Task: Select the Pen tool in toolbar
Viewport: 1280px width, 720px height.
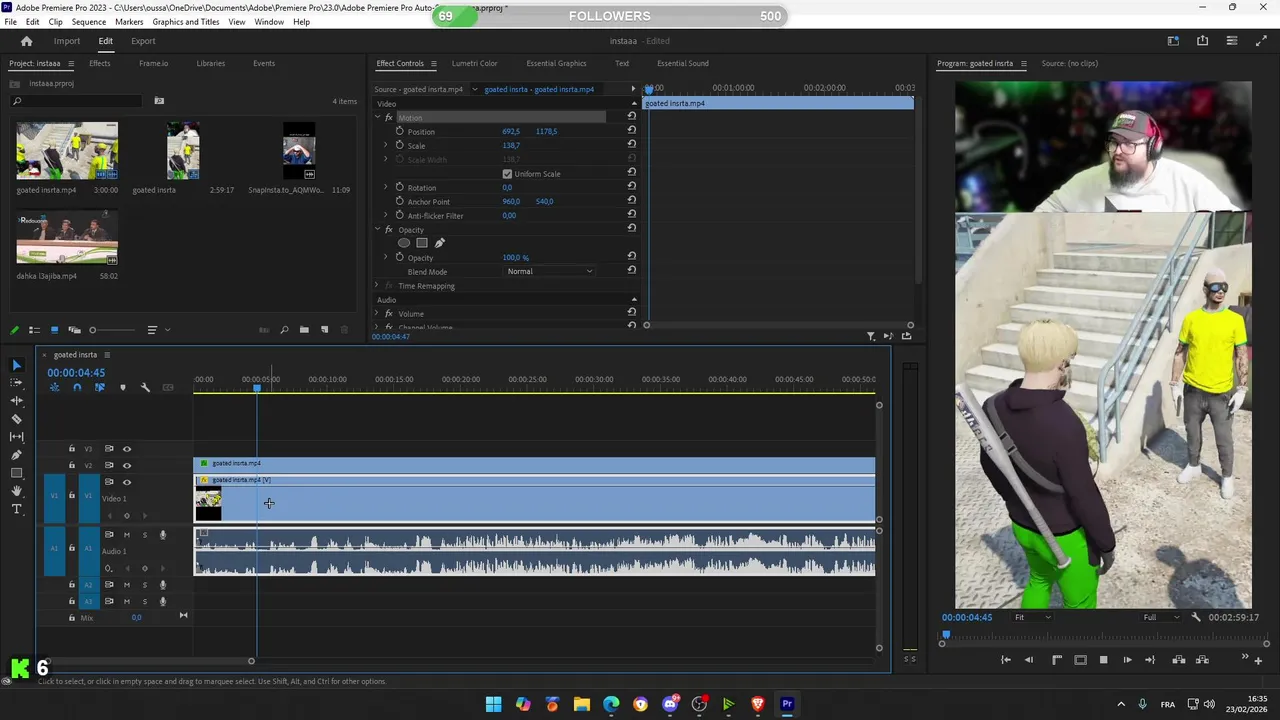Action: (x=16, y=455)
